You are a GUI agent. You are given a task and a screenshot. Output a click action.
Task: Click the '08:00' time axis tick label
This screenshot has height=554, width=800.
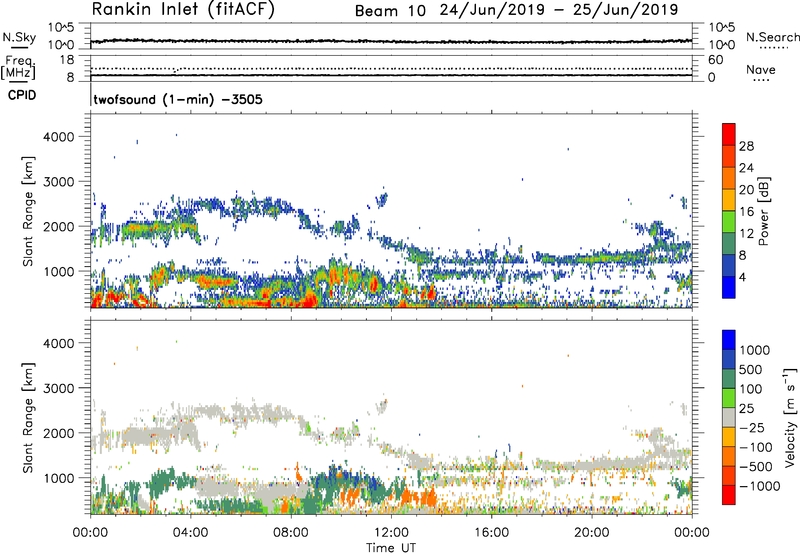(x=290, y=533)
